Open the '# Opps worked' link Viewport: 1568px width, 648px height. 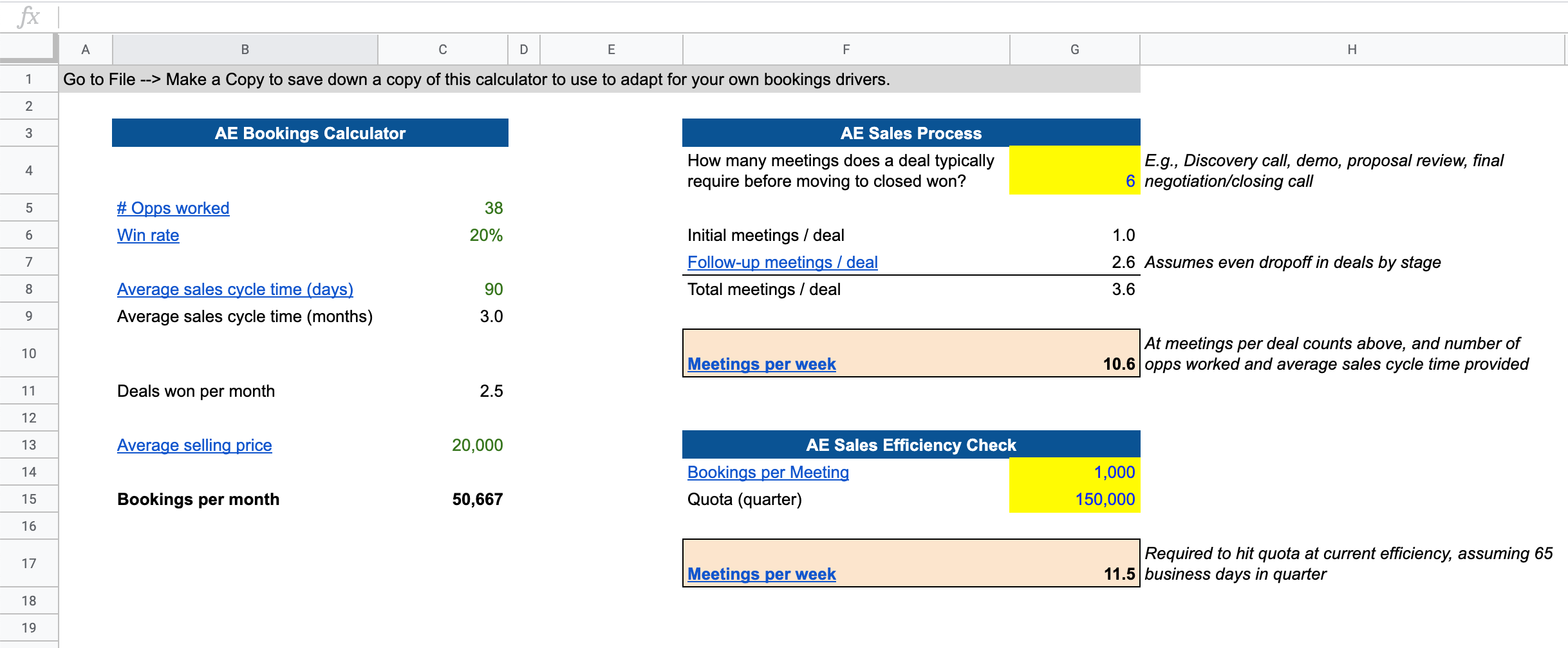173,208
